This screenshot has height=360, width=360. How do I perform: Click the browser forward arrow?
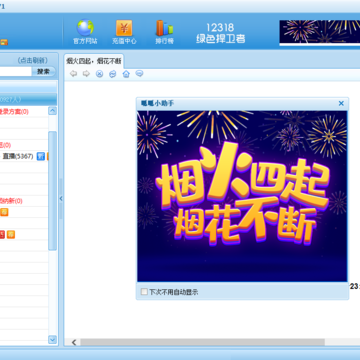[86, 74]
